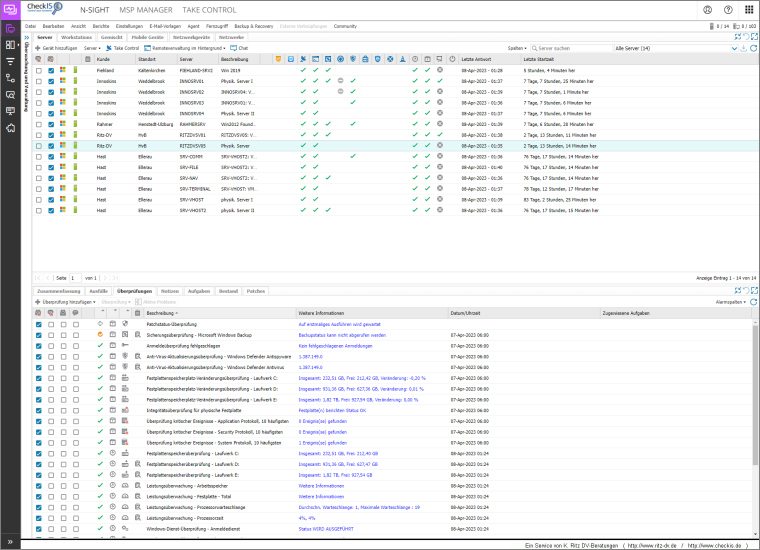Click the download icon beside server filter
The image size is (760, 550).
(x=744, y=48)
